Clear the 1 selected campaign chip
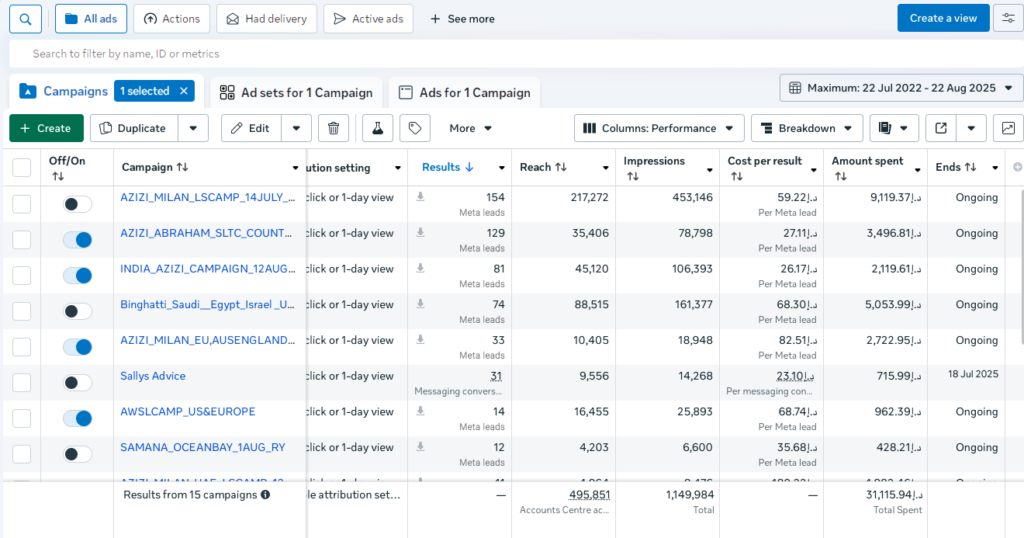 pyautogui.click(x=184, y=91)
